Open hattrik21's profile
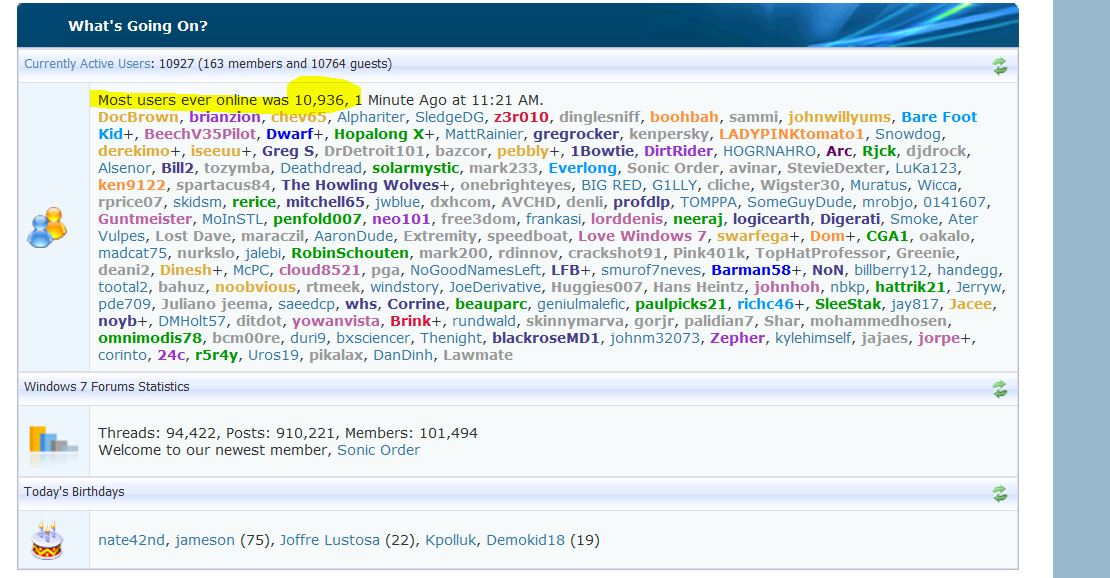The image size is (1110, 578). [x=910, y=287]
